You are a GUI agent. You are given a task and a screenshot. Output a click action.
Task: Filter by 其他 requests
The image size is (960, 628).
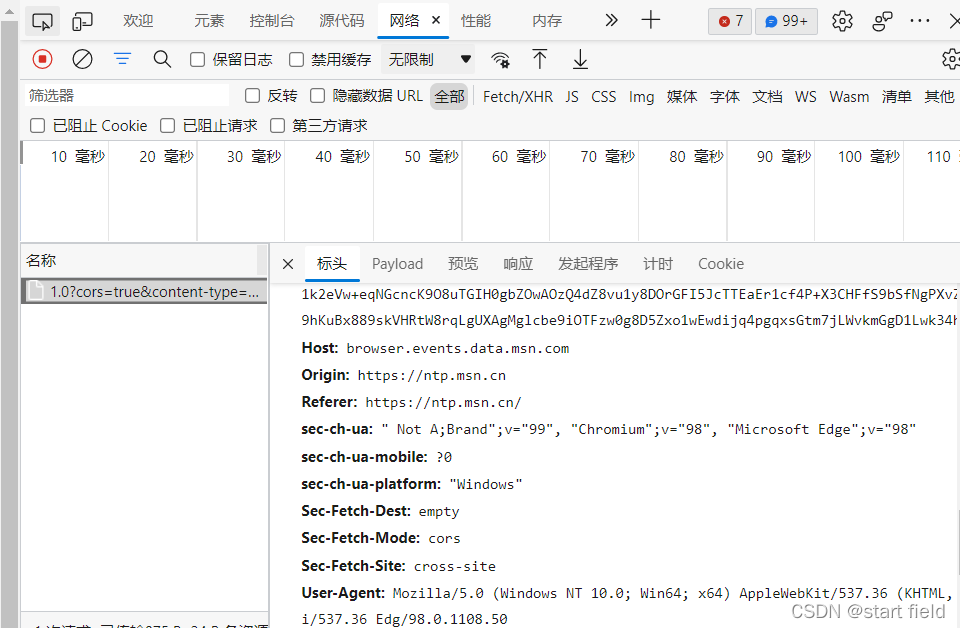pos(939,97)
